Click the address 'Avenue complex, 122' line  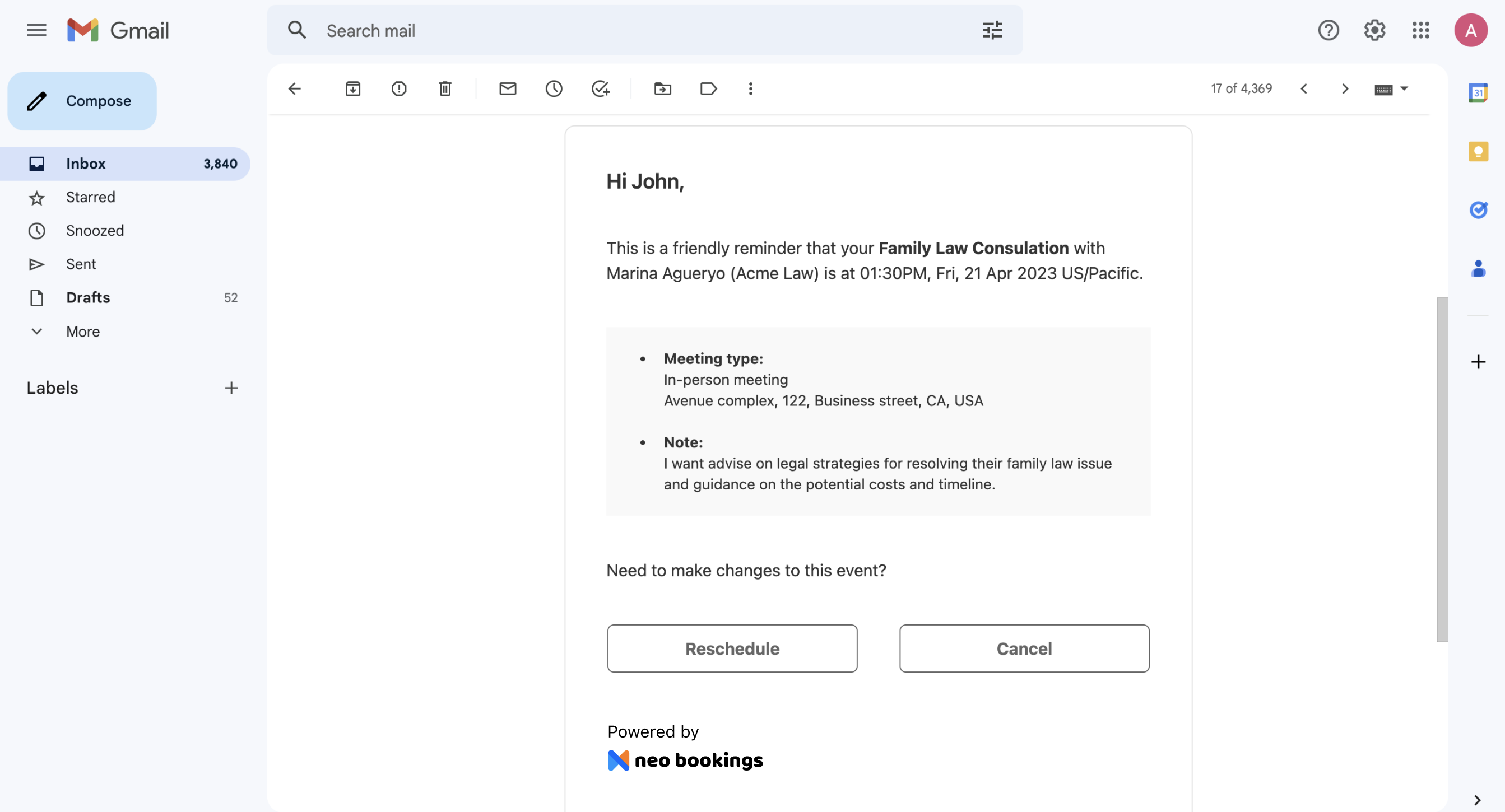[823, 400]
